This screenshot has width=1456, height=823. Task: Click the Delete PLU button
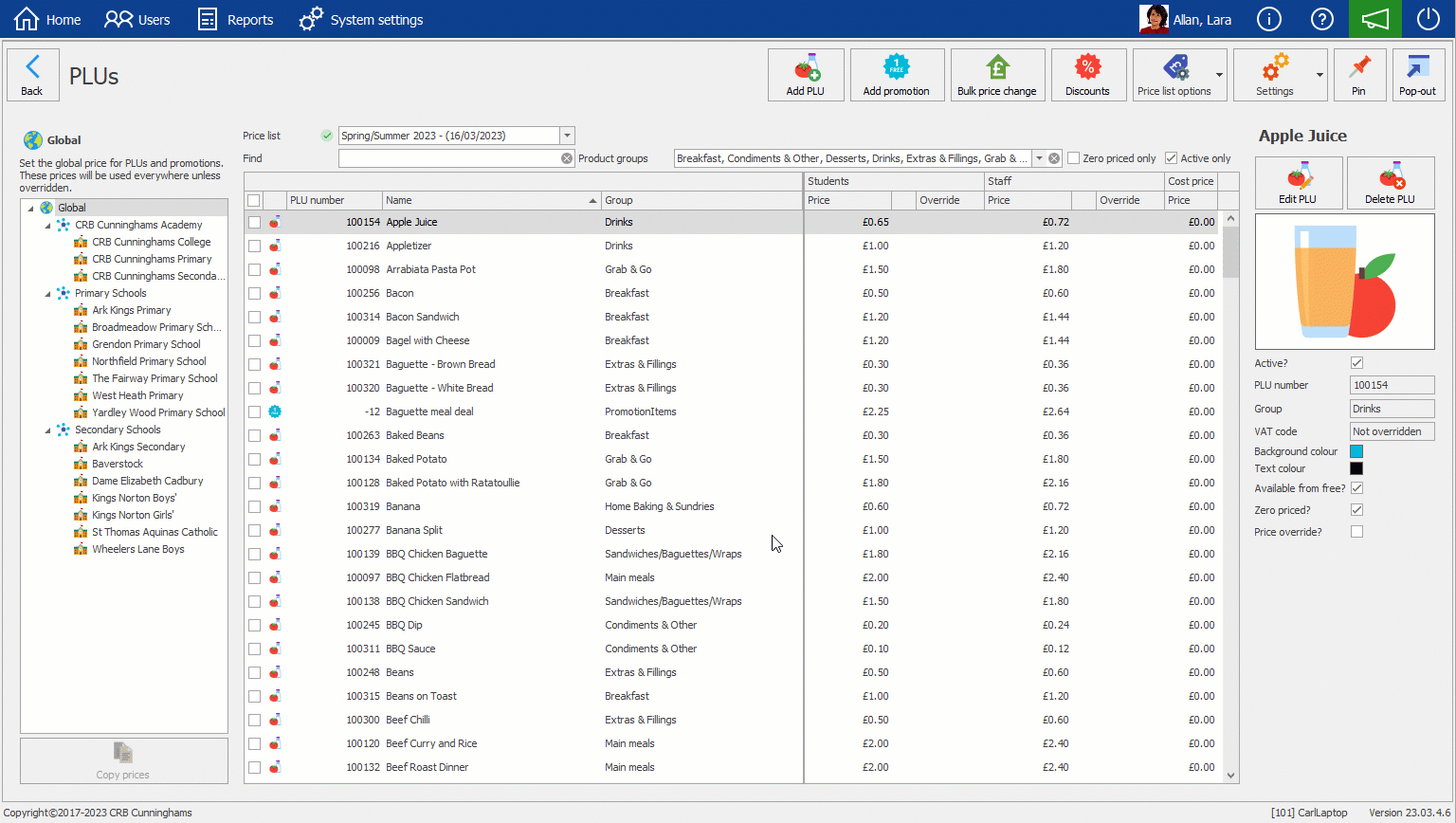(x=1390, y=182)
